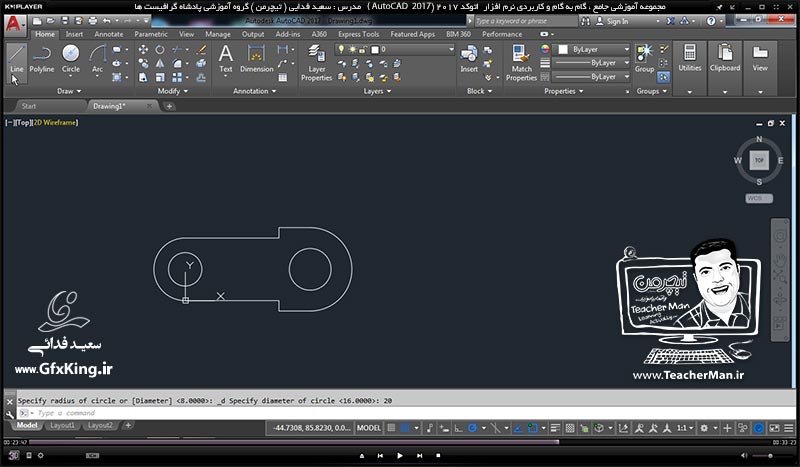Select the Polyline tool

[x=41, y=59]
